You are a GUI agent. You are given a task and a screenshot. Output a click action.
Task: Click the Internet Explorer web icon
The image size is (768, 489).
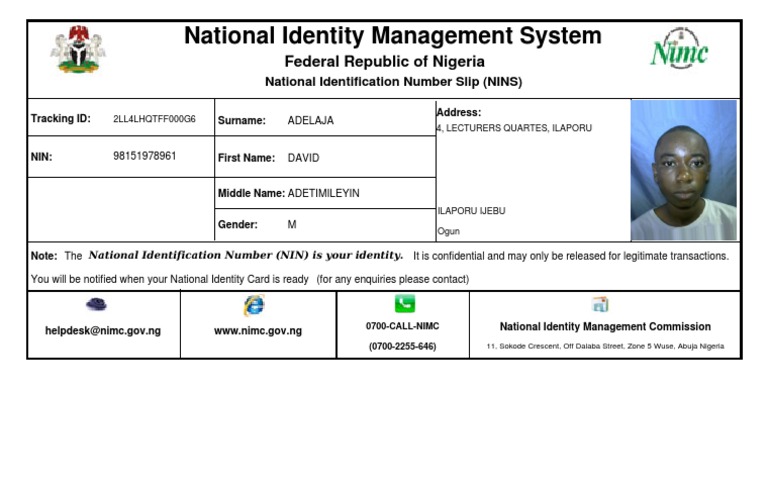click(254, 305)
